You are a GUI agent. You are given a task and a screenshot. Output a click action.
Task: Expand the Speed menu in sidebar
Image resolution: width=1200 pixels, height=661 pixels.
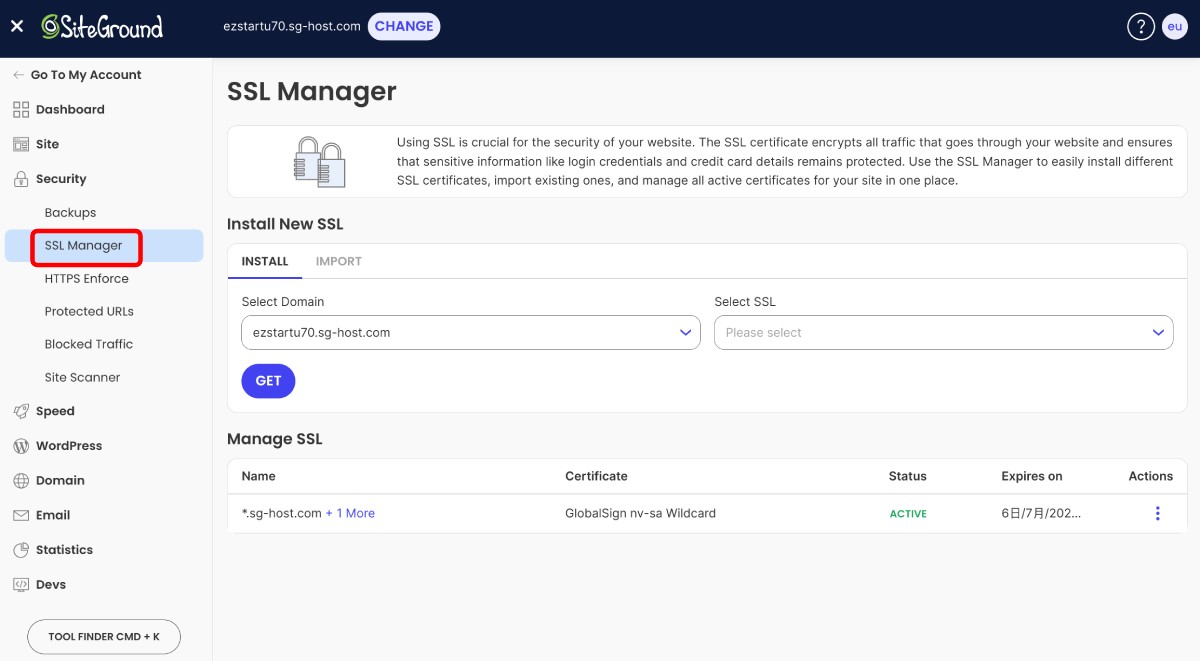click(55, 411)
